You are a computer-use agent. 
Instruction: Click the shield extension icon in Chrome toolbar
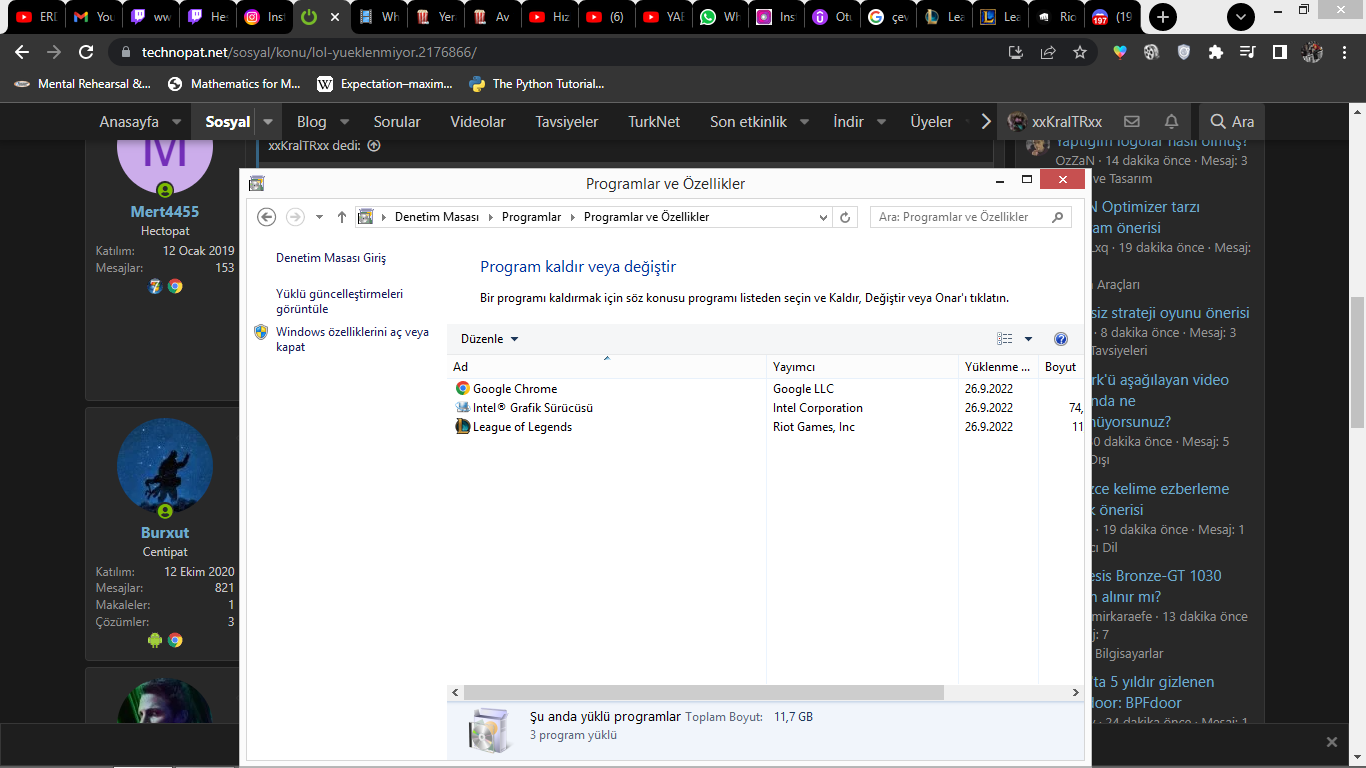(x=1184, y=52)
